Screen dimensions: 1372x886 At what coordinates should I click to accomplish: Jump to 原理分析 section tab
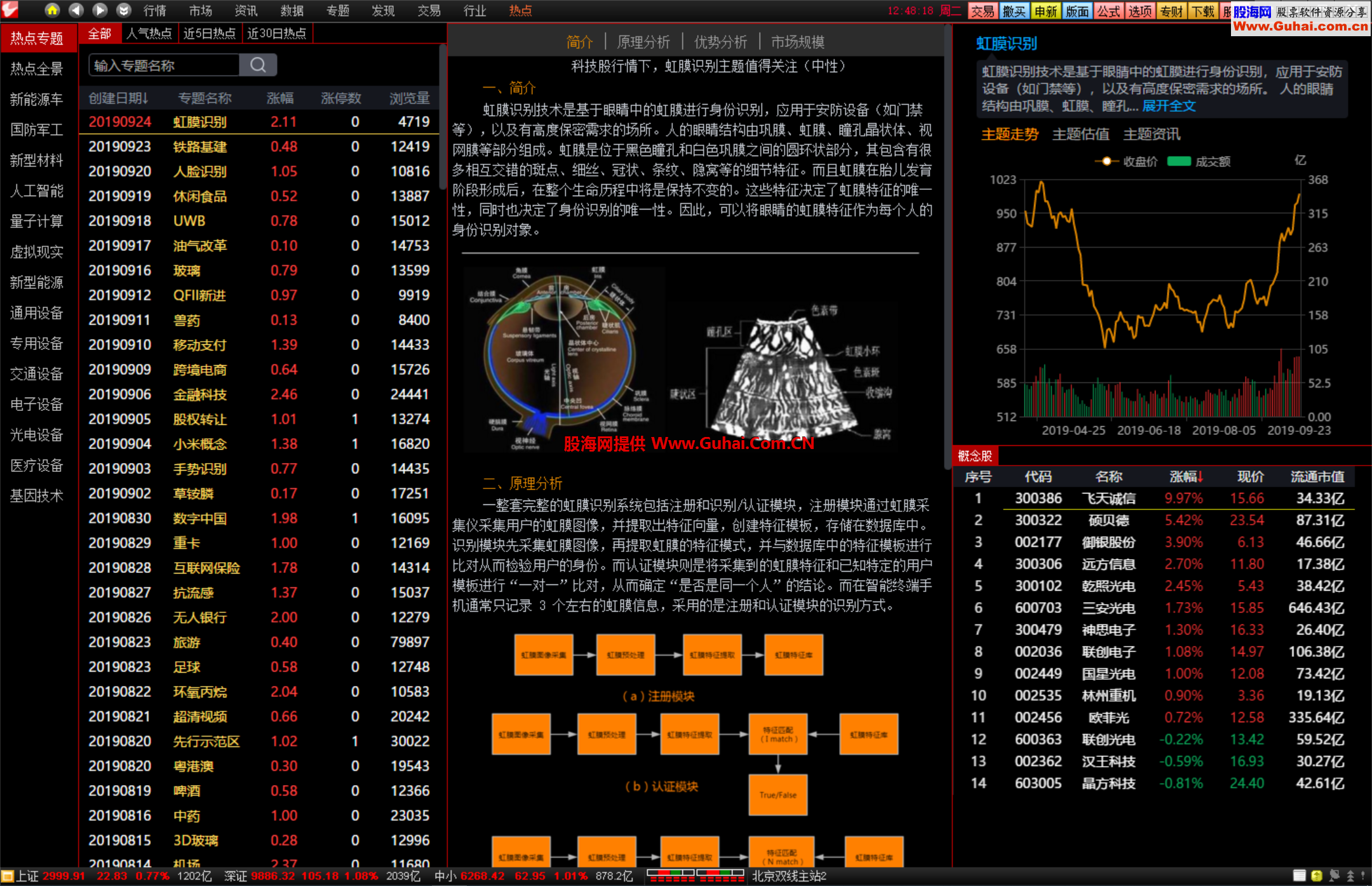pos(643,42)
